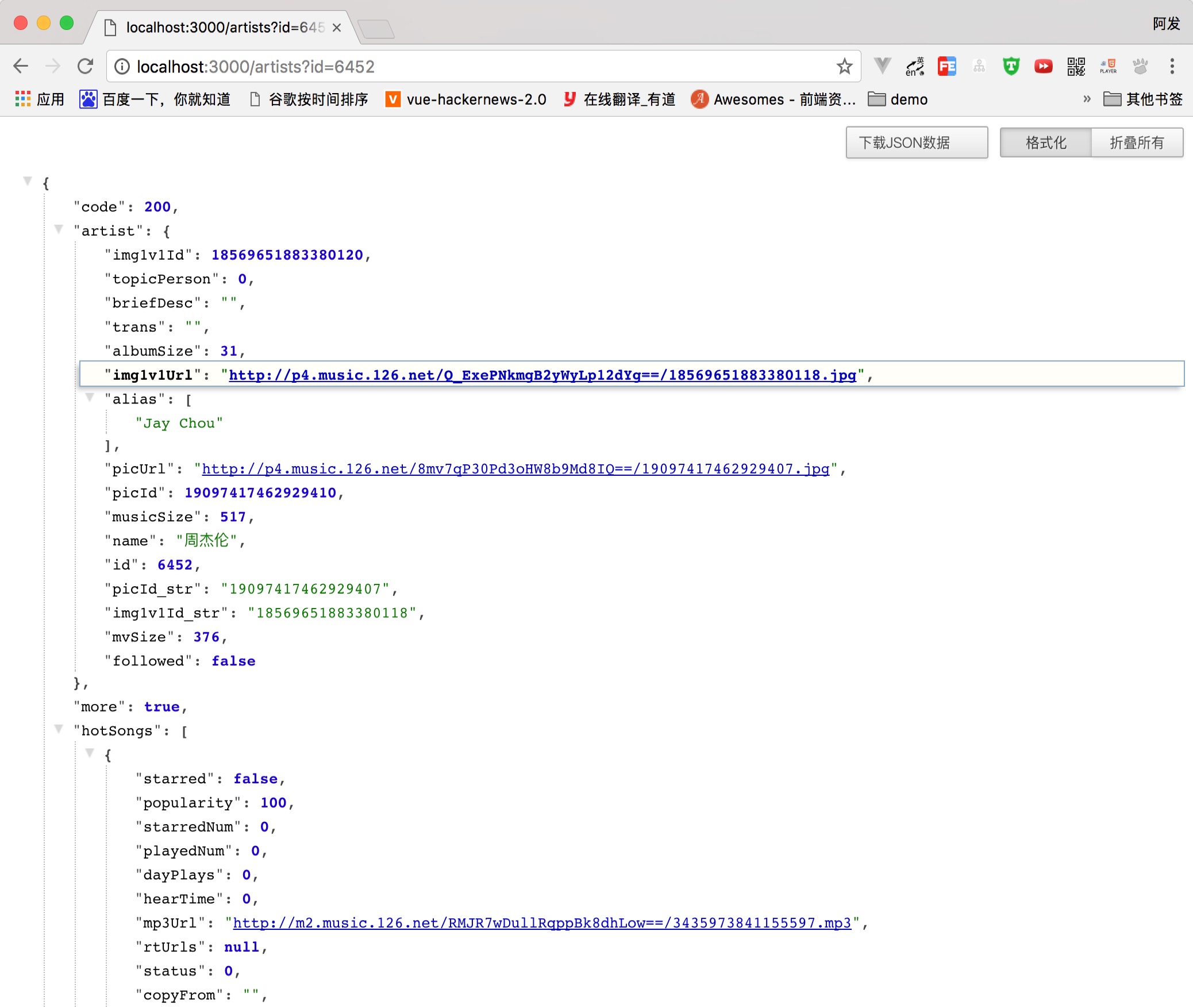Click the FE helper extension icon

pos(946,67)
